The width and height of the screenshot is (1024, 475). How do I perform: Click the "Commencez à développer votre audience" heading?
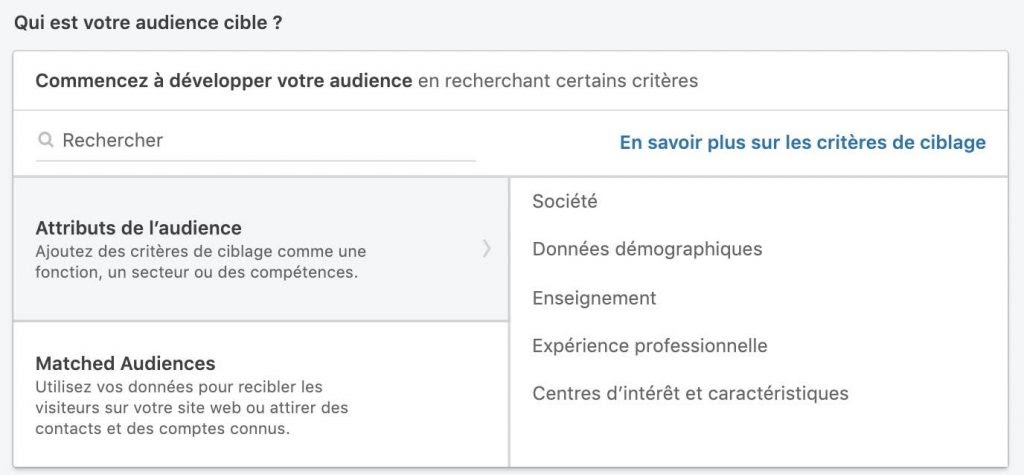click(x=223, y=81)
